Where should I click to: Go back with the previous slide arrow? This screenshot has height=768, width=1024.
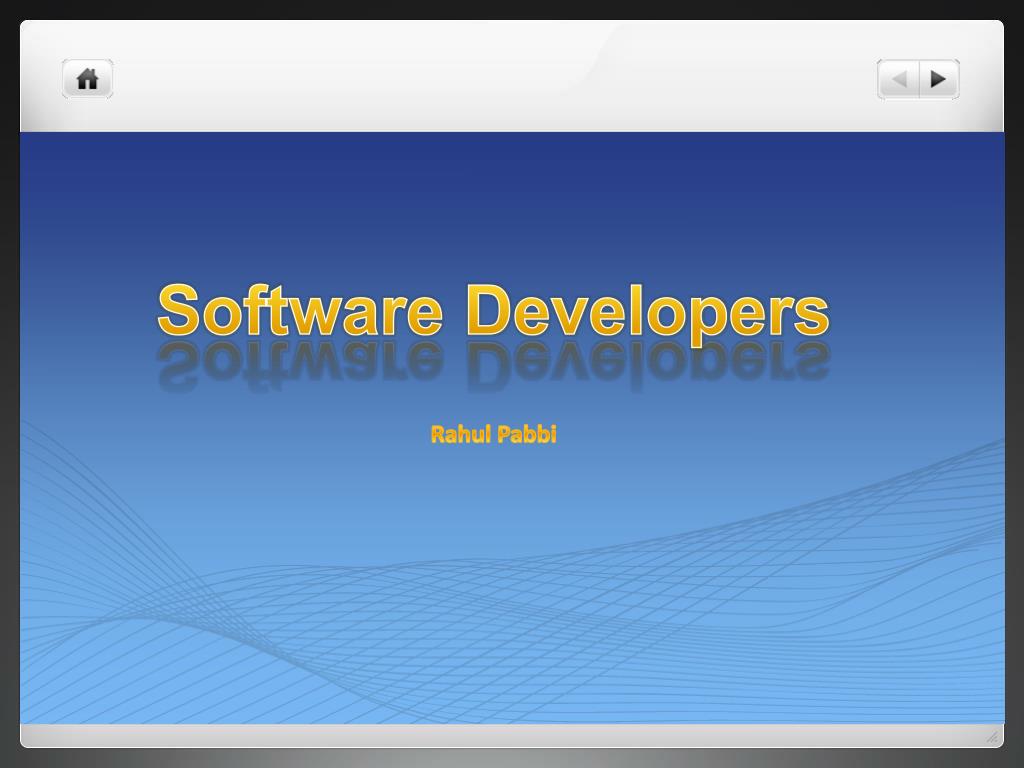pyautogui.click(x=899, y=79)
